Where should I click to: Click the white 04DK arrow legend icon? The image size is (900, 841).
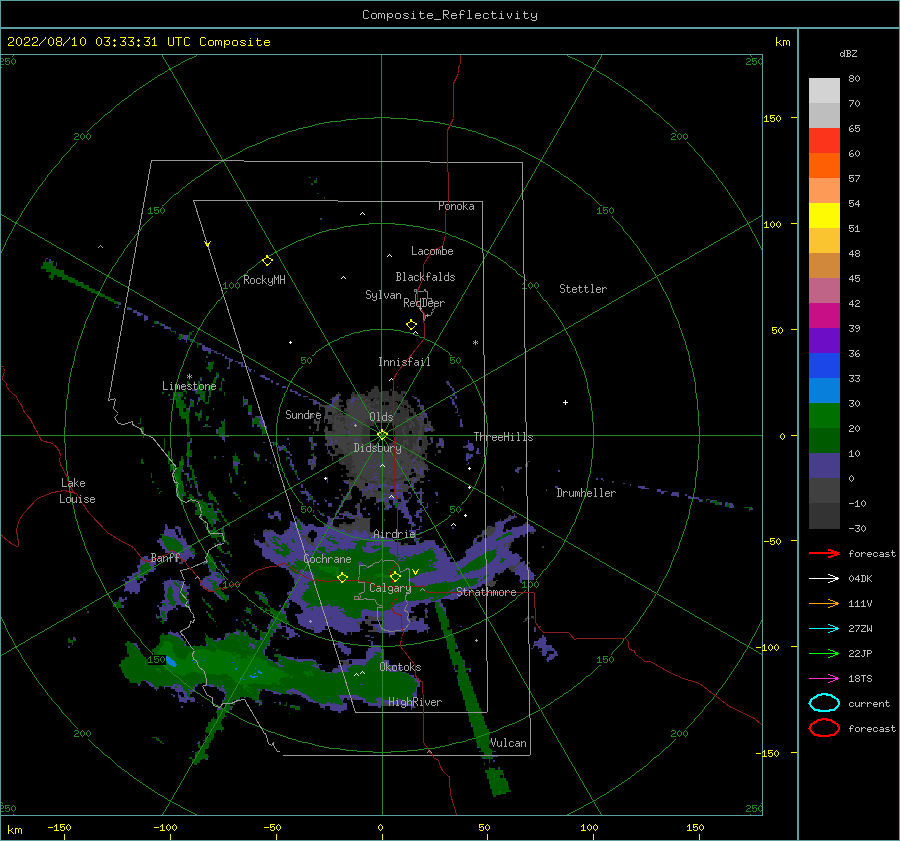click(824, 578)
